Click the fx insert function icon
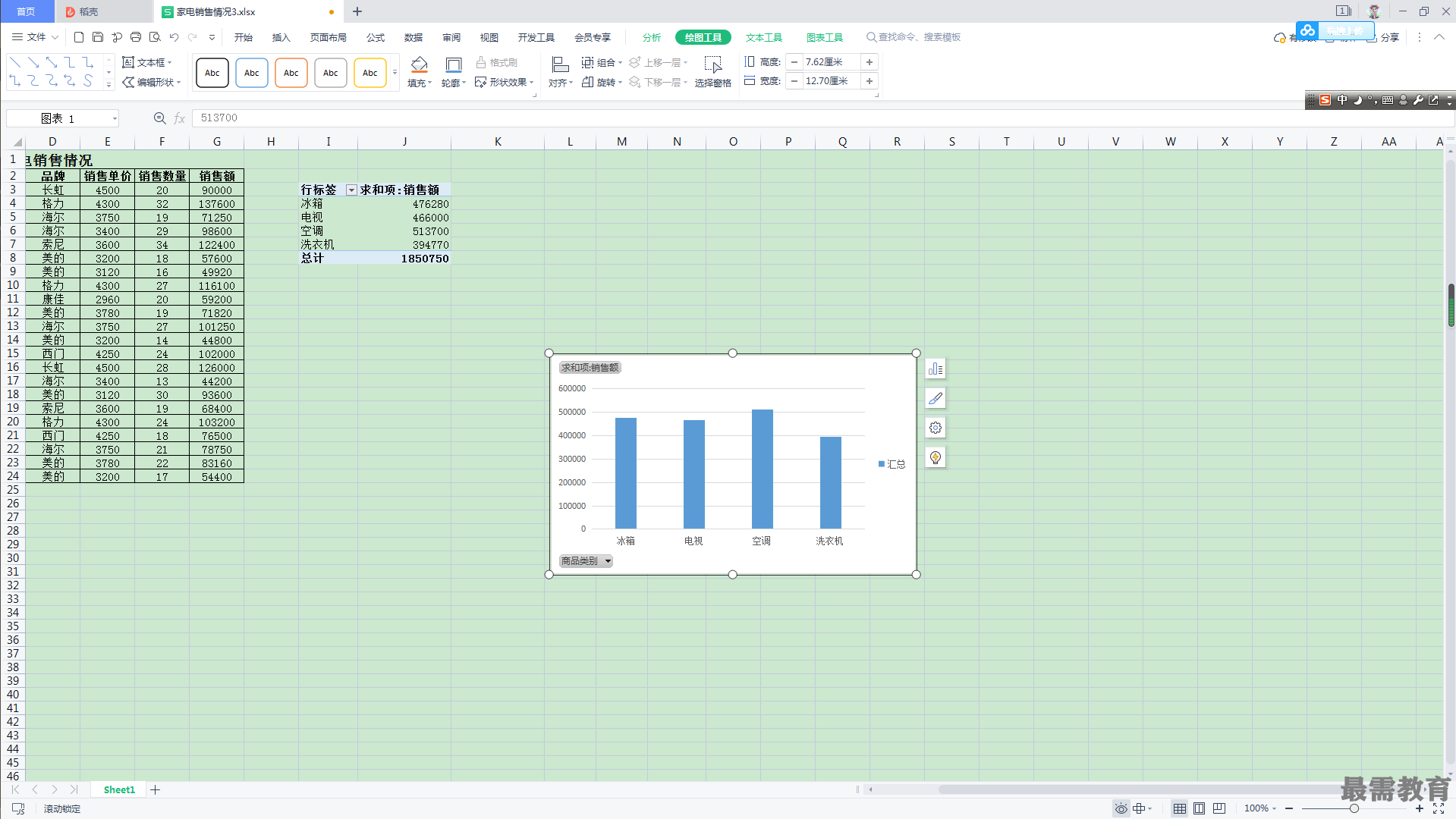 [180, 118]
